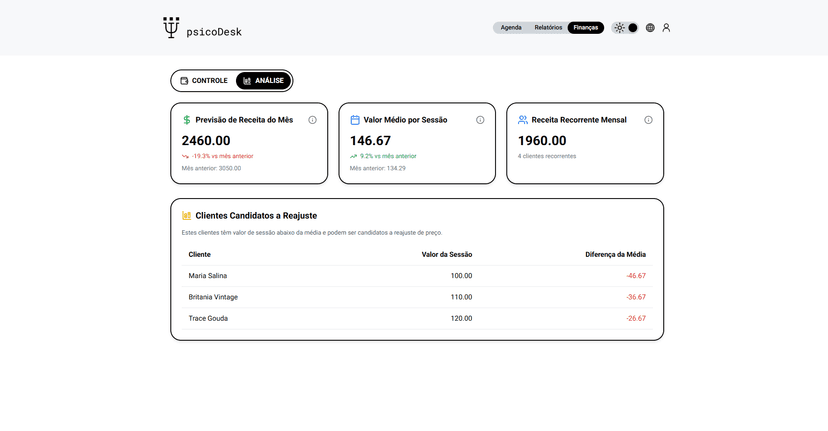Click the Valor da Sessão column header
This screenshot has width=828, height=431.
pos(447,254)
